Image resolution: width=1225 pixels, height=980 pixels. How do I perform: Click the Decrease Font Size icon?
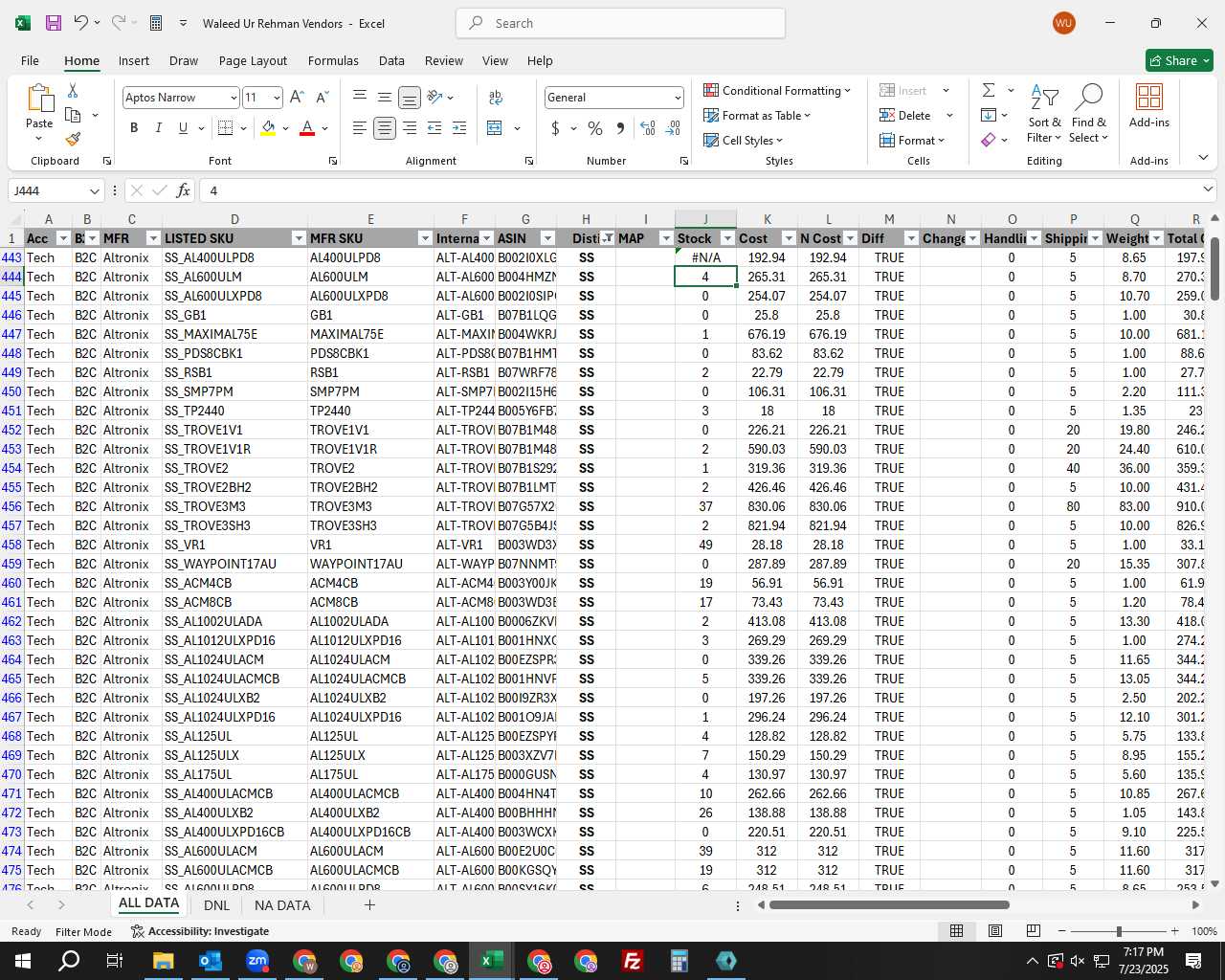click(322, 97)
